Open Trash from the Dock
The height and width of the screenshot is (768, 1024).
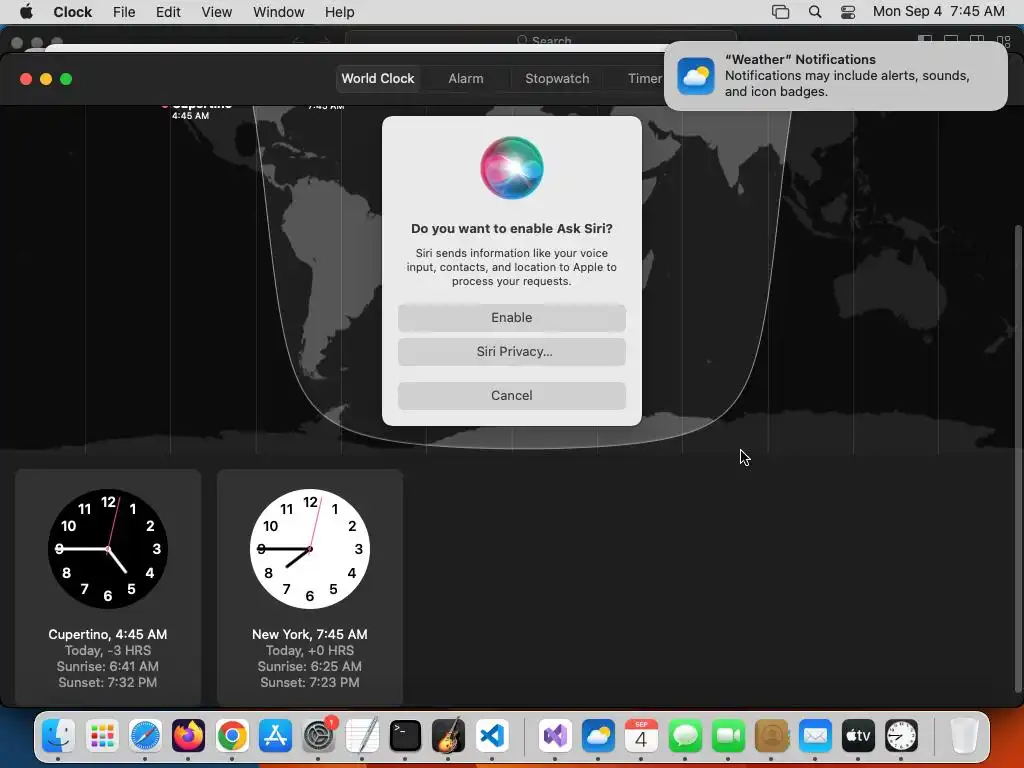(x=964, y=736)
